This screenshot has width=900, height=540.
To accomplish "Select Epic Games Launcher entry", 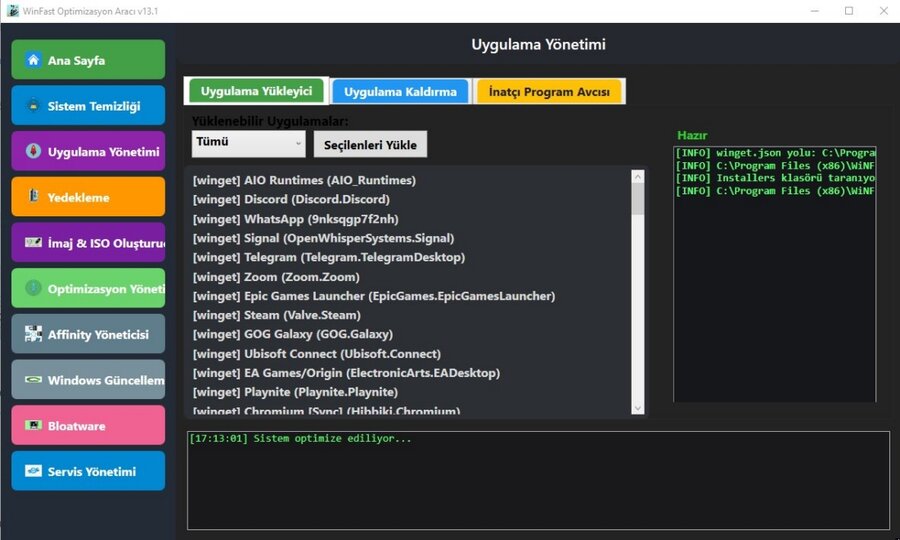I will coord(408,296).
